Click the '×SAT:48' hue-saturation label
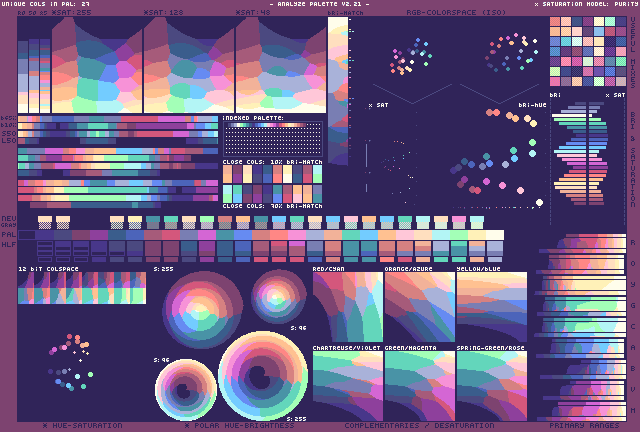The width and height of the screenshot is (640, 432). (253, 12)
